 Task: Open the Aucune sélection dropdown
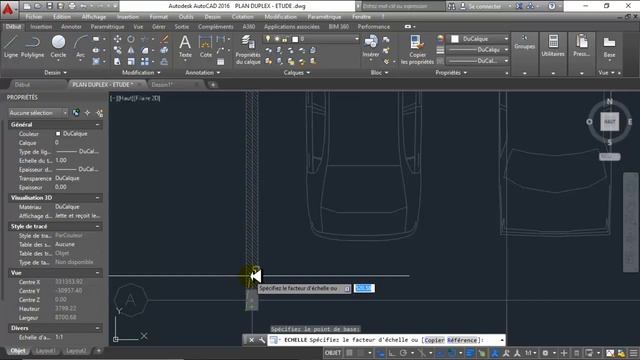tap(38, 113)
